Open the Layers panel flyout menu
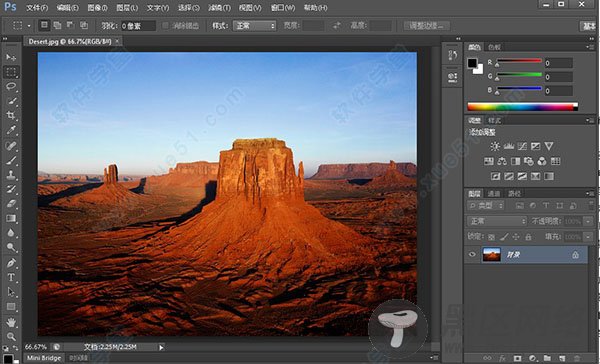Image resolution: width=600 pixels, height=364 pixels. coord(590,193)
